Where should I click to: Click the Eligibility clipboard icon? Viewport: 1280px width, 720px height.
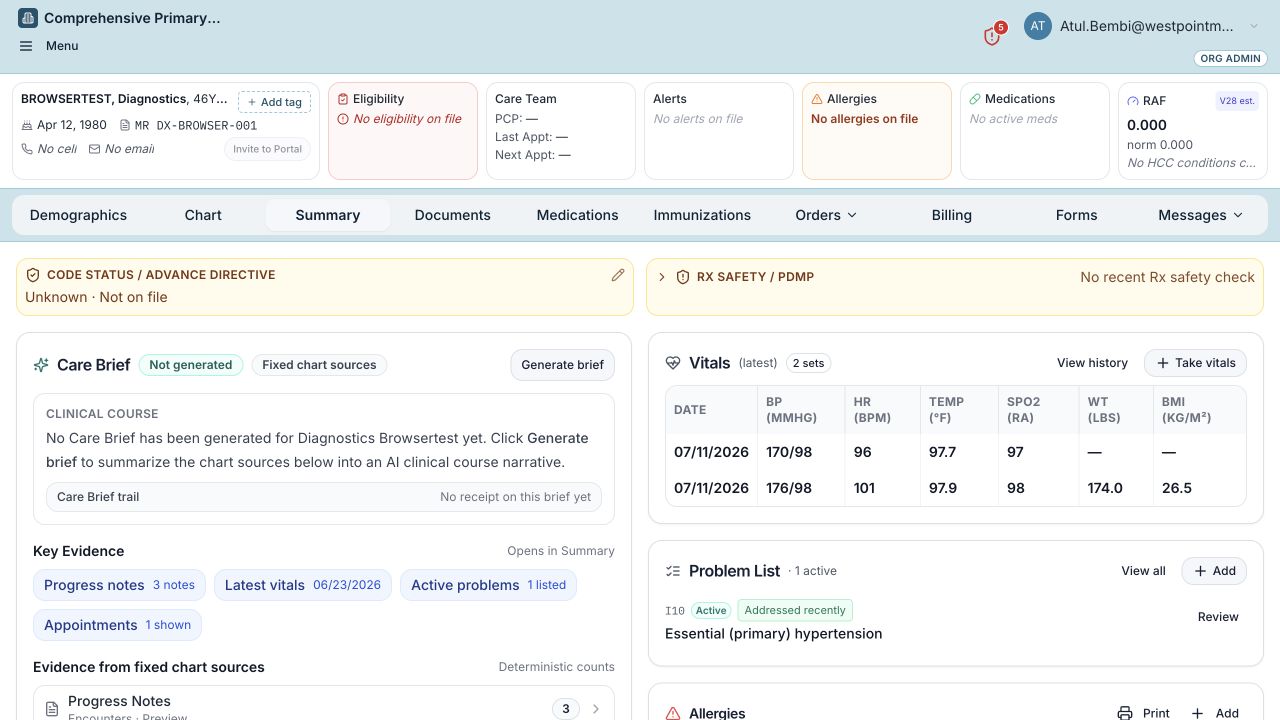(343, 99)
